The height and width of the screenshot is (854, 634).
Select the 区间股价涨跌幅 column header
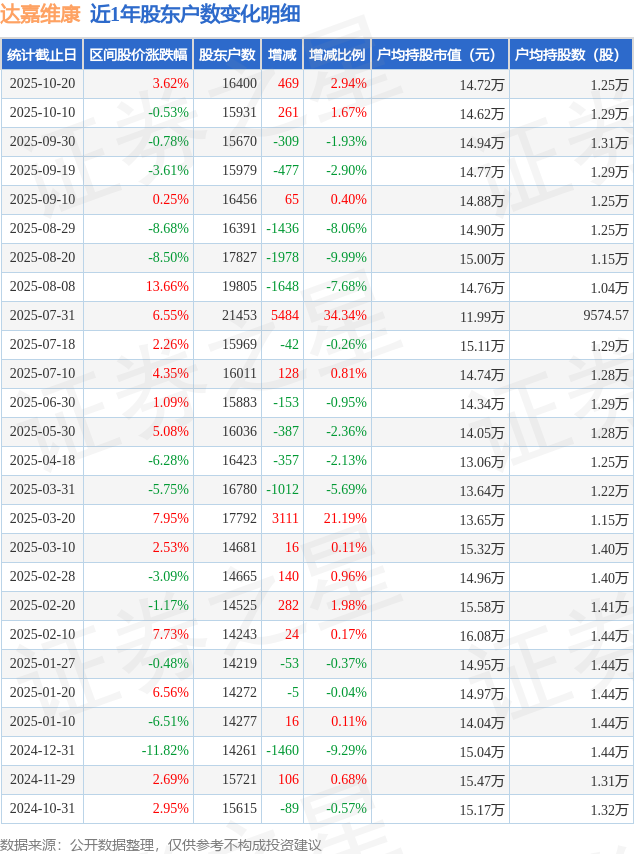click(x=138, y=54)
